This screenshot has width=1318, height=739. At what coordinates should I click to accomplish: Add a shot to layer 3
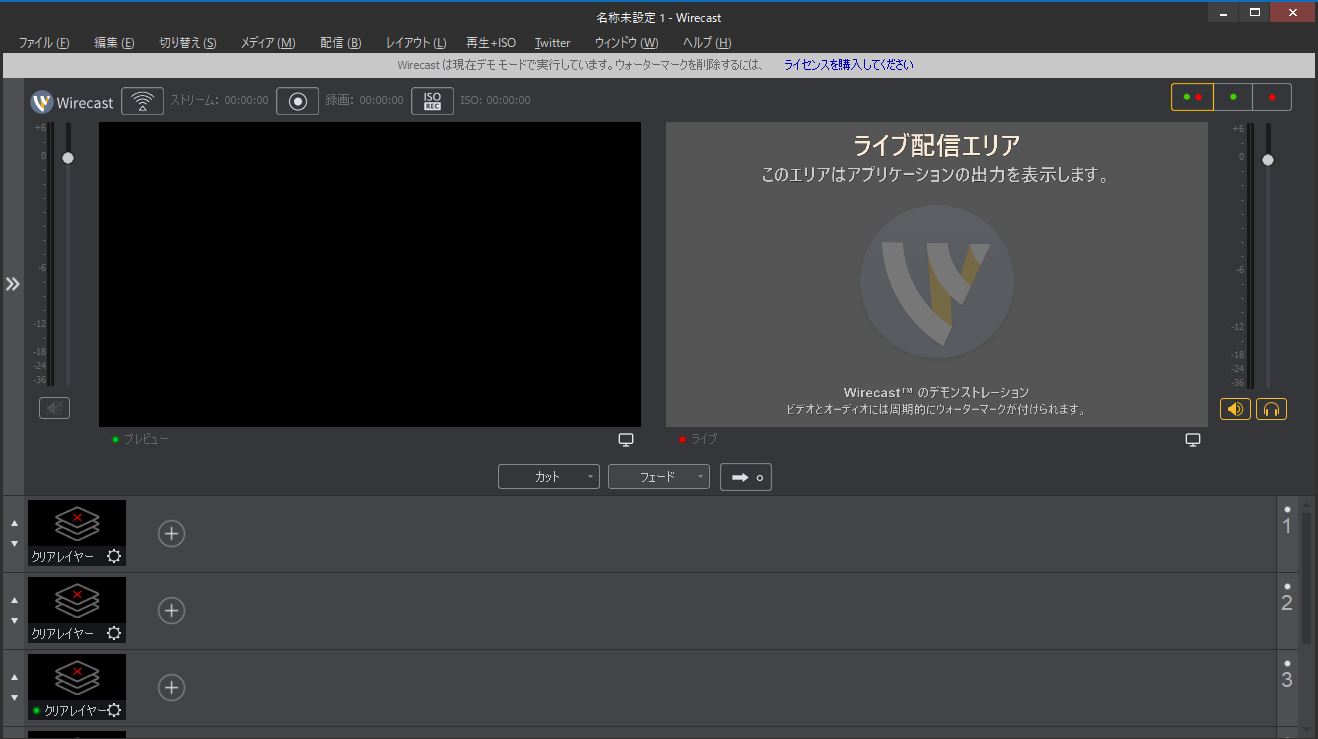(172, 688)
